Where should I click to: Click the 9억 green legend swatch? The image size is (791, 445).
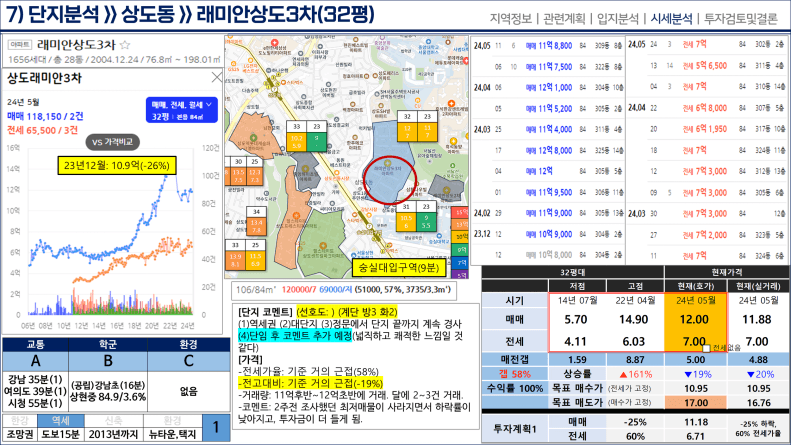(x=460, y=250)
